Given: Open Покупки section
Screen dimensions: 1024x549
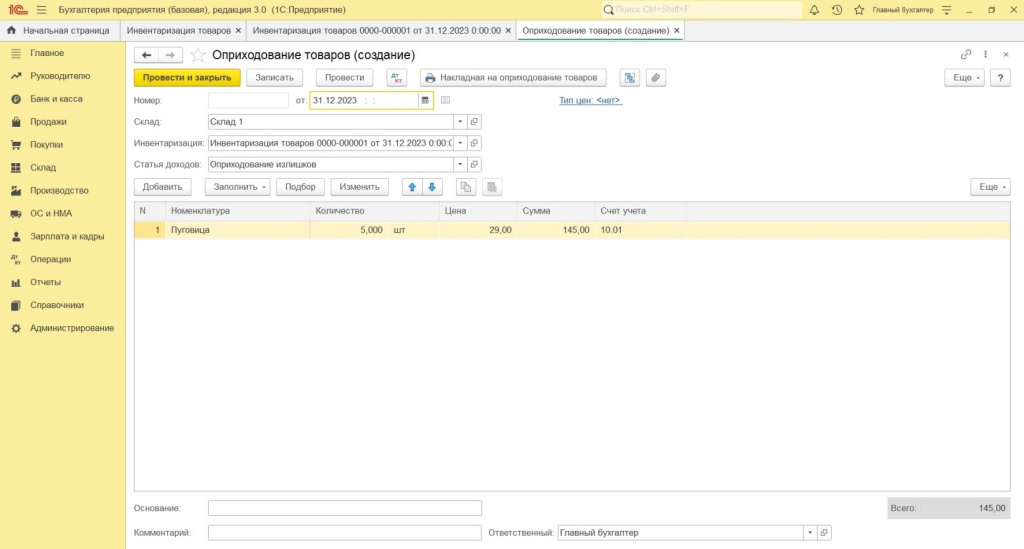Looking at the screenshot, I should coord(63,144).
